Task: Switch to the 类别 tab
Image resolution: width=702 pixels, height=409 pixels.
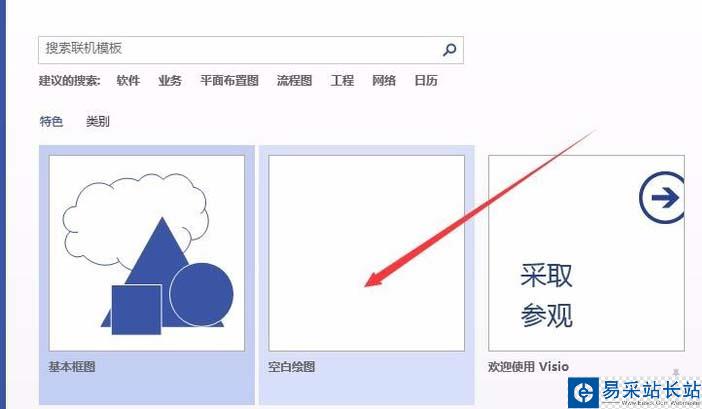Action: tap(98, 121)
